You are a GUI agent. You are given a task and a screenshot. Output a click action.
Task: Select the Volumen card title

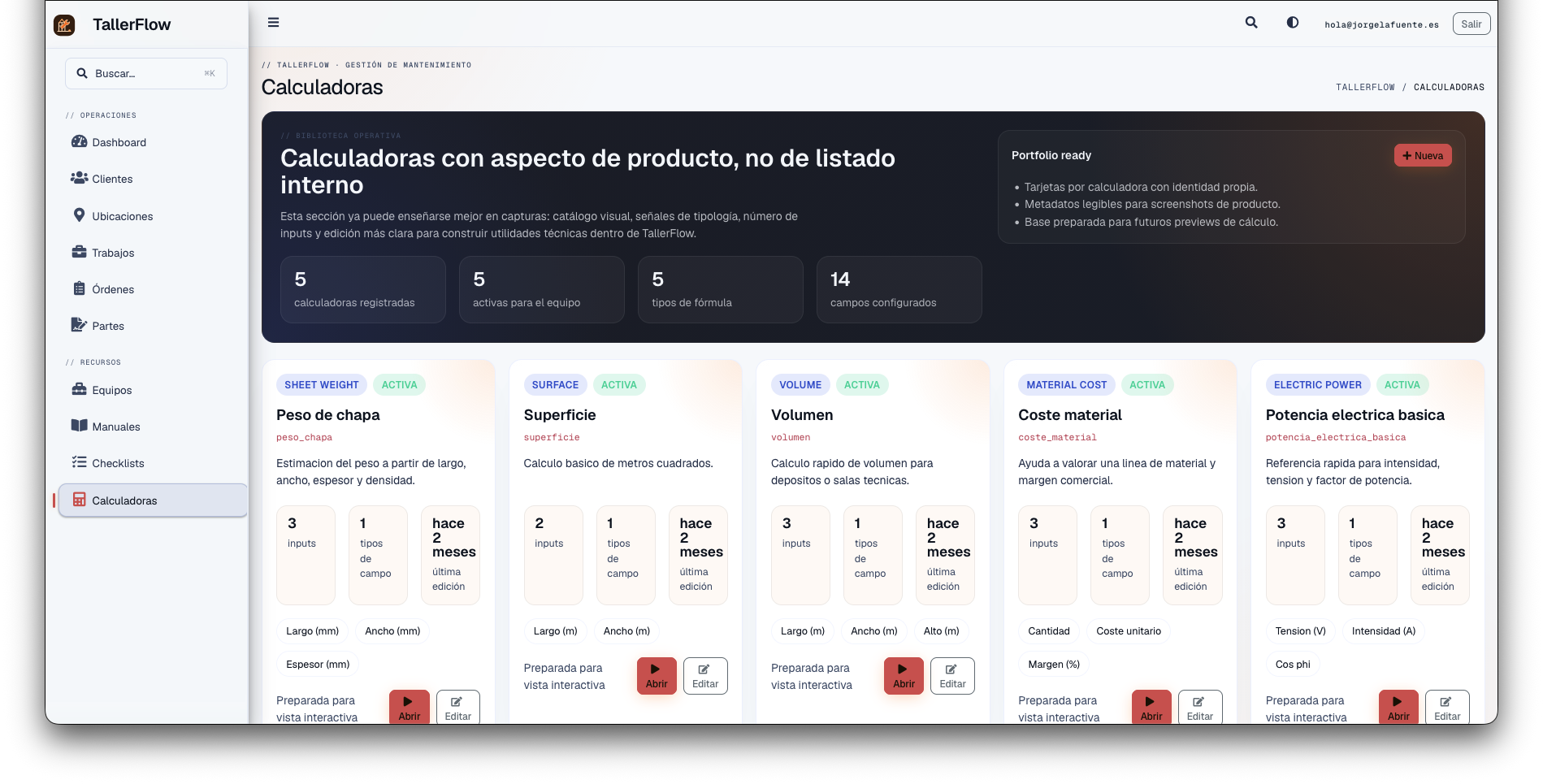[x=802, y=415]
